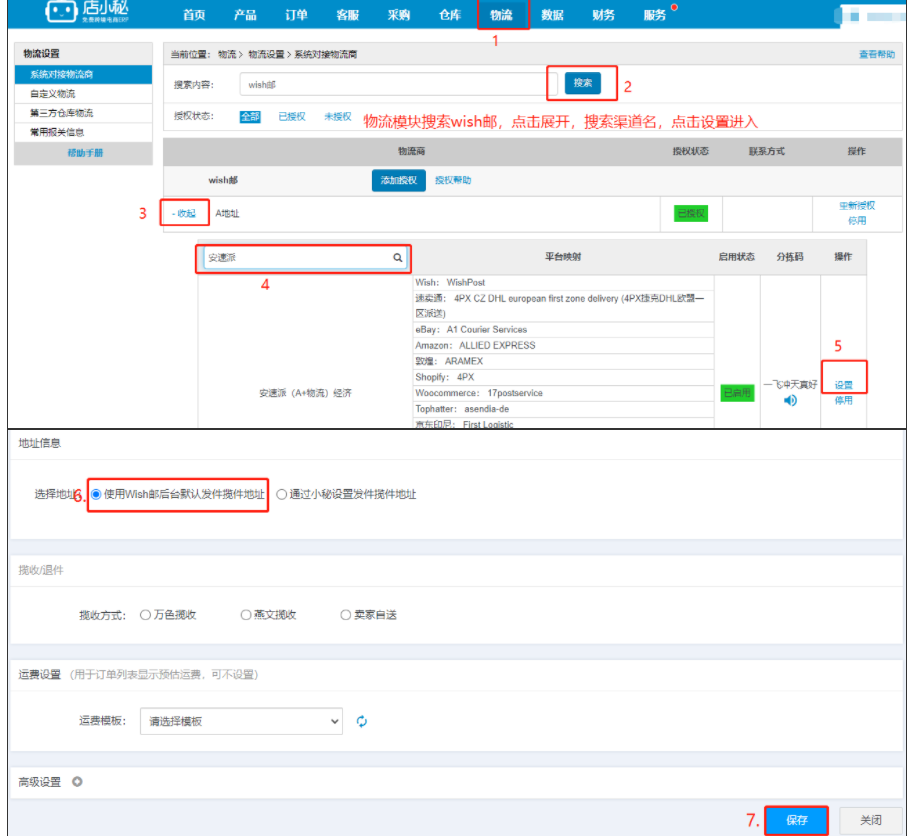Click the 已授权 green status badge
The height and width of the screenshot is (836, 915).
pyautogui.click(x=691, y=214)
